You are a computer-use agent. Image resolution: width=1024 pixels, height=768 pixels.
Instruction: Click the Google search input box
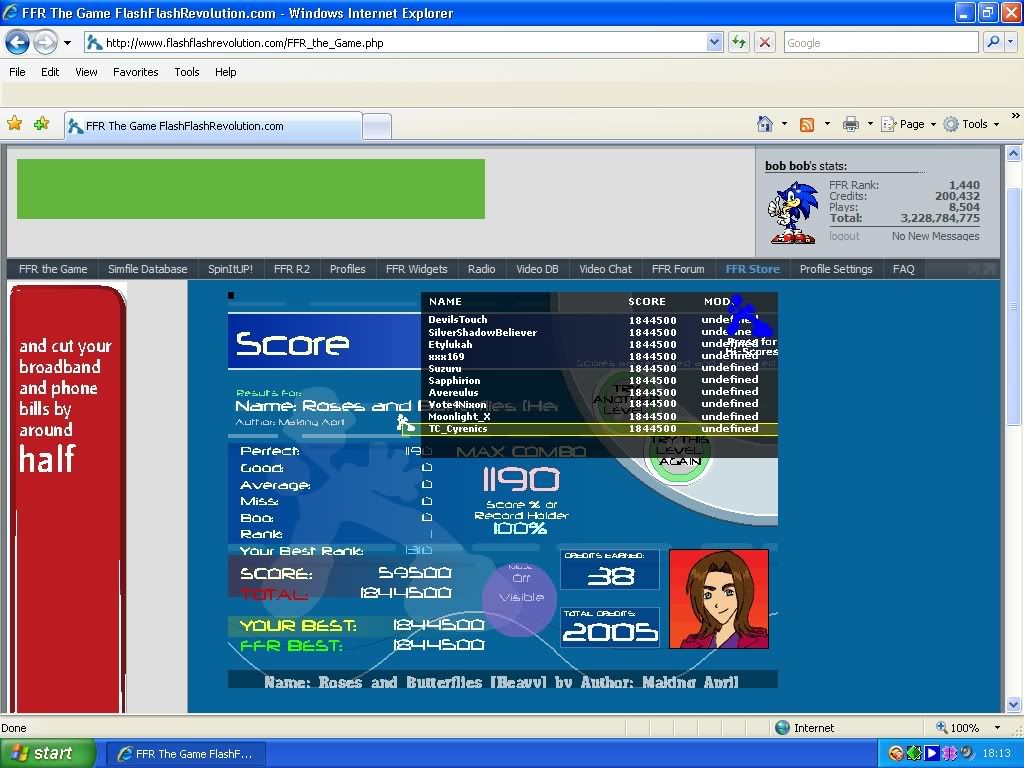coord(880,42)
